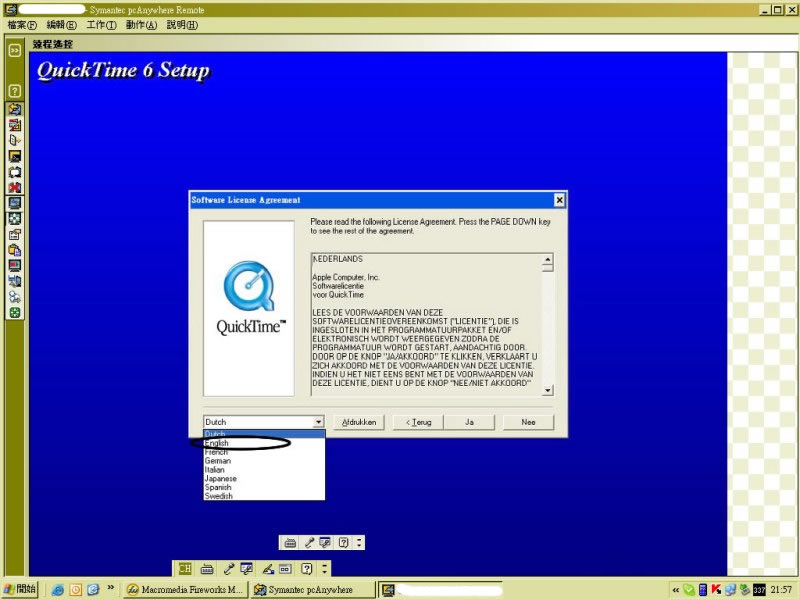This screenshot has height=600, width=800.
Task: Select English from language list
Action: tap(264, 443)
